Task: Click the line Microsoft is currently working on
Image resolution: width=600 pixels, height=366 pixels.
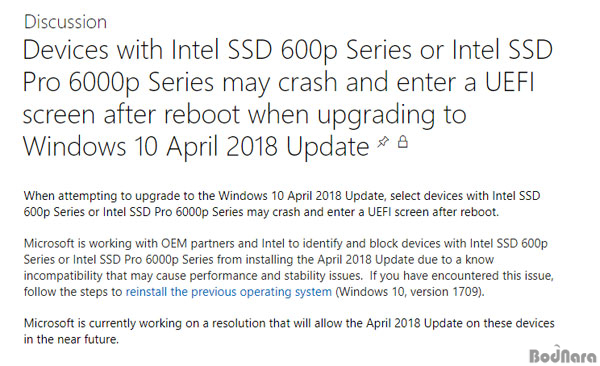Action: (x=289, y=324)
